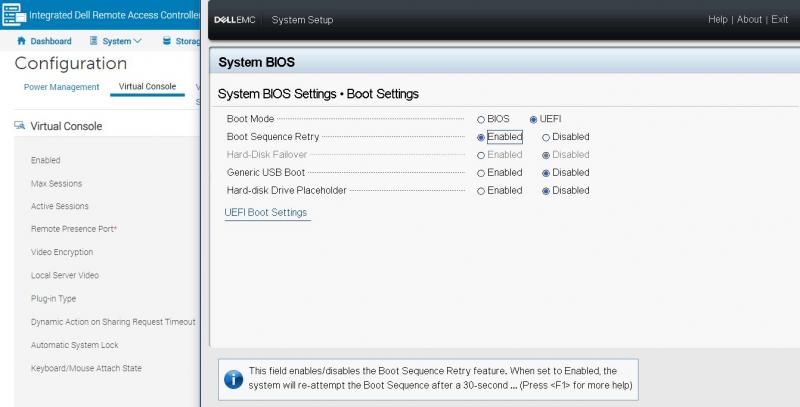
Task: Click Help in System Setup header
Action: tap(717, 20)
